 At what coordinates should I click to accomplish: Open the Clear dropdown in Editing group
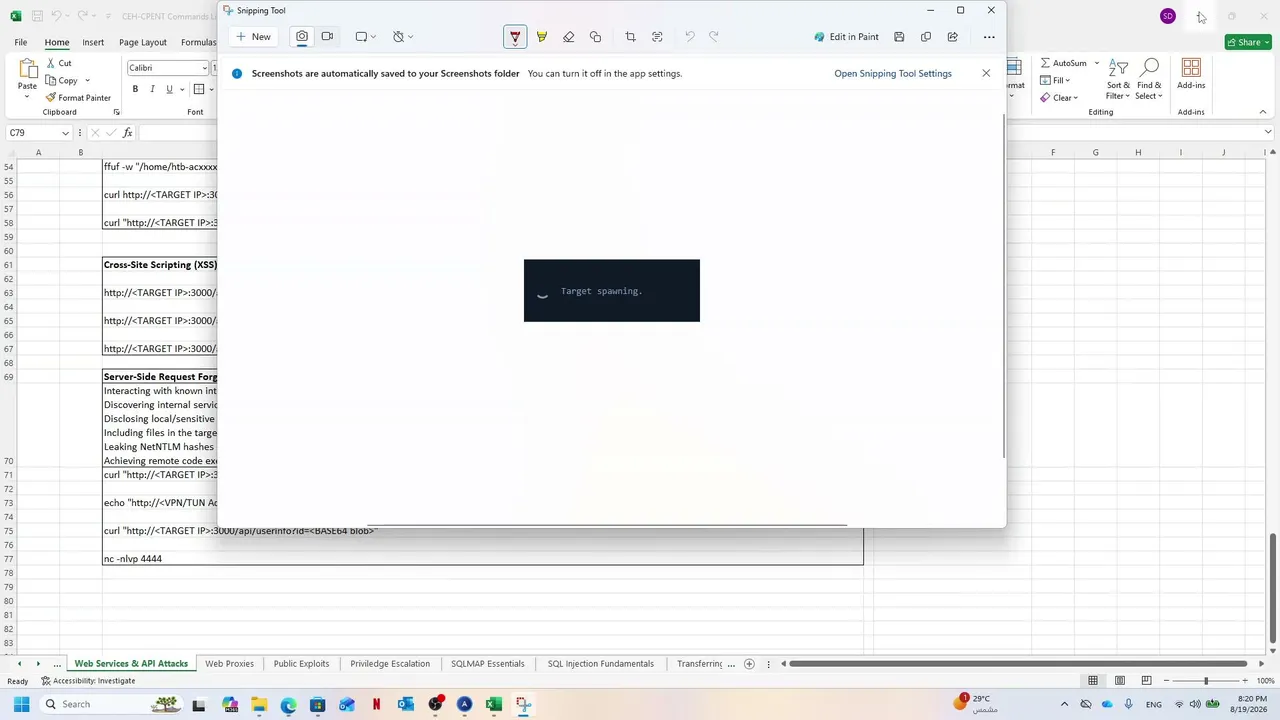point(1058,98)
